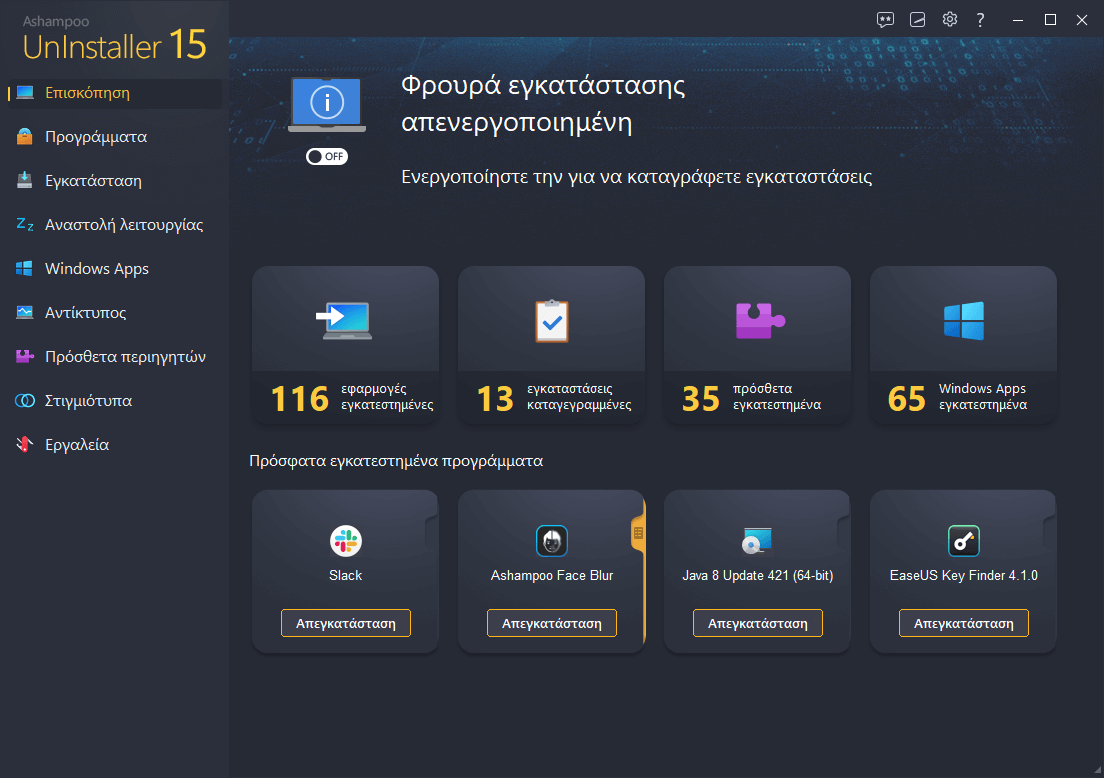Screen dimensions: 1104x778
Task: Click Java 8 Update 421 (64-bit) name
Action: 758,575
